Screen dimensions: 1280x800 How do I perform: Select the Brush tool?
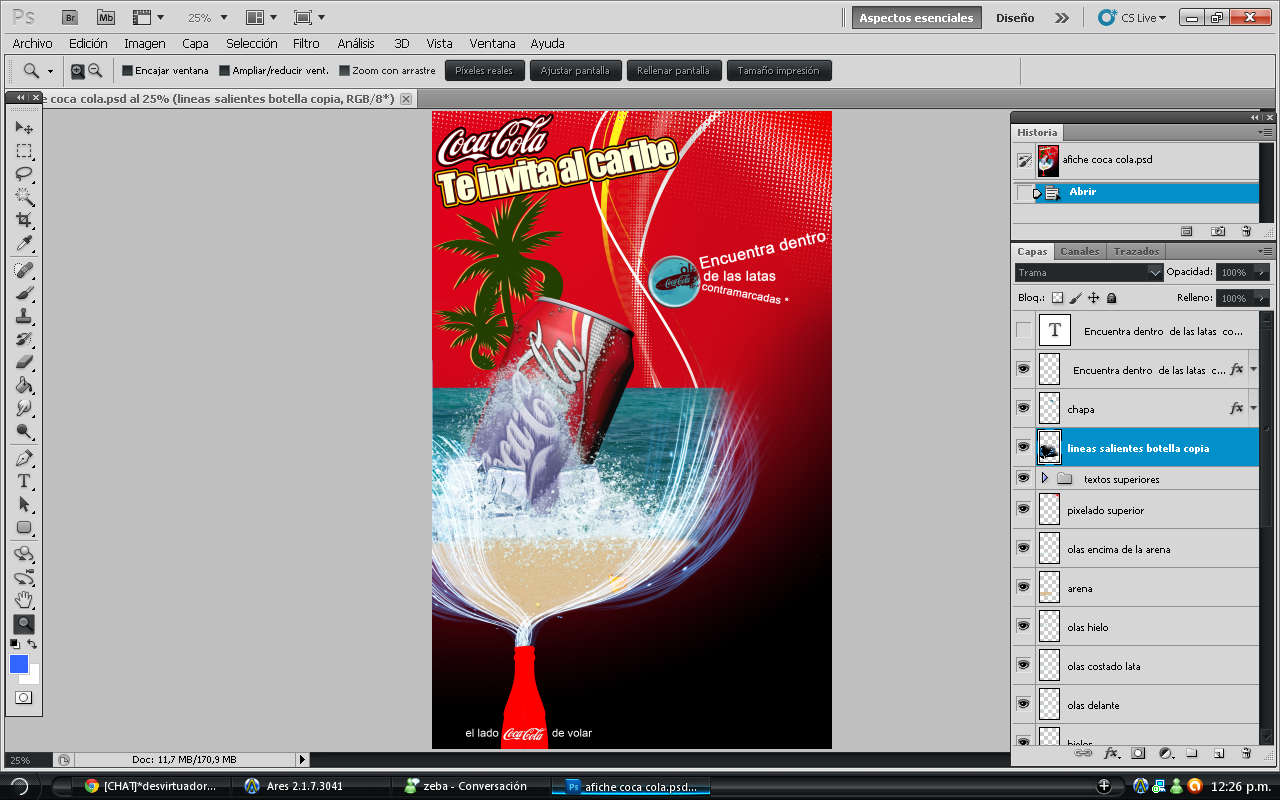(x=24, y=293)
